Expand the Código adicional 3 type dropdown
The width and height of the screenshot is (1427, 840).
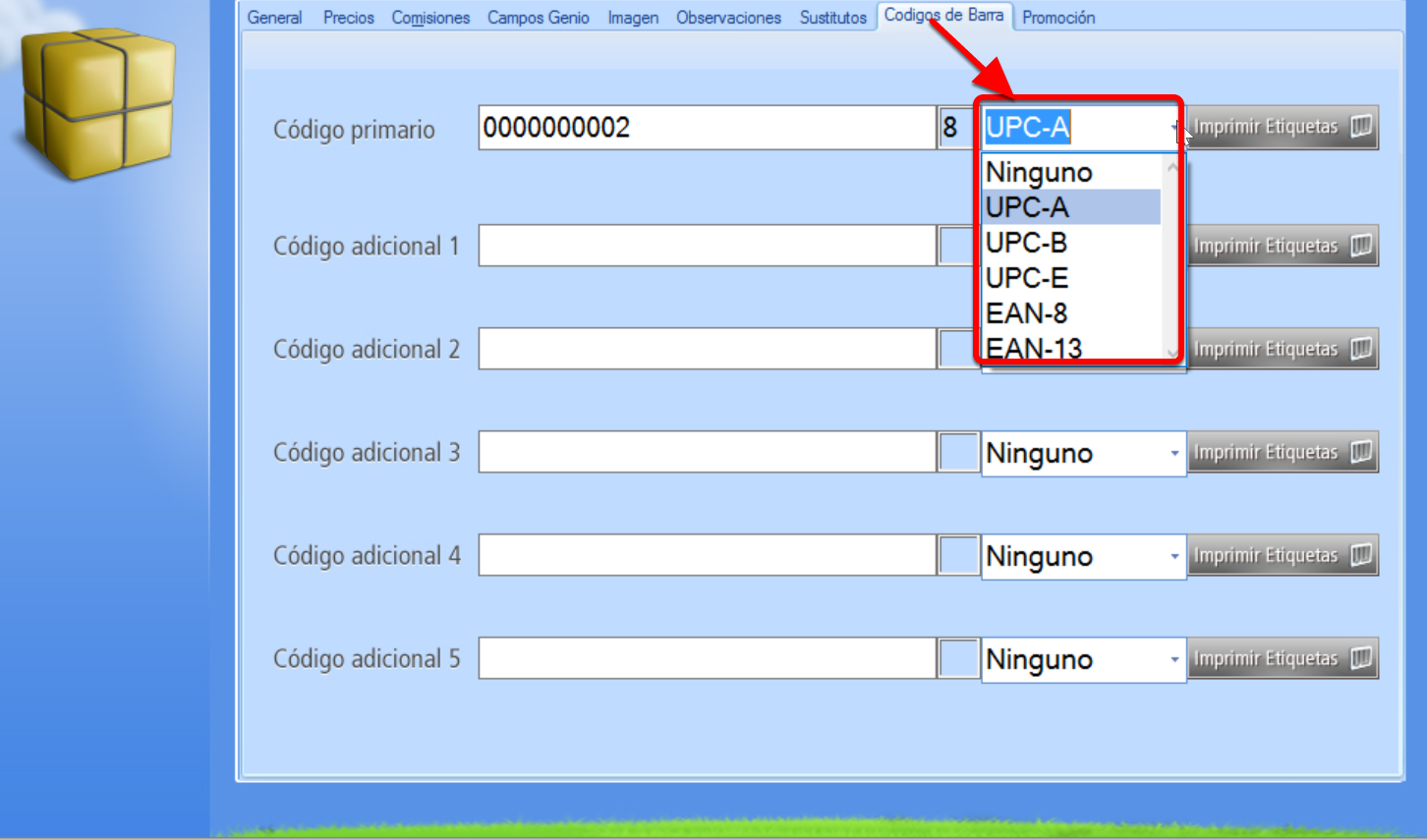pos(1174,453)
